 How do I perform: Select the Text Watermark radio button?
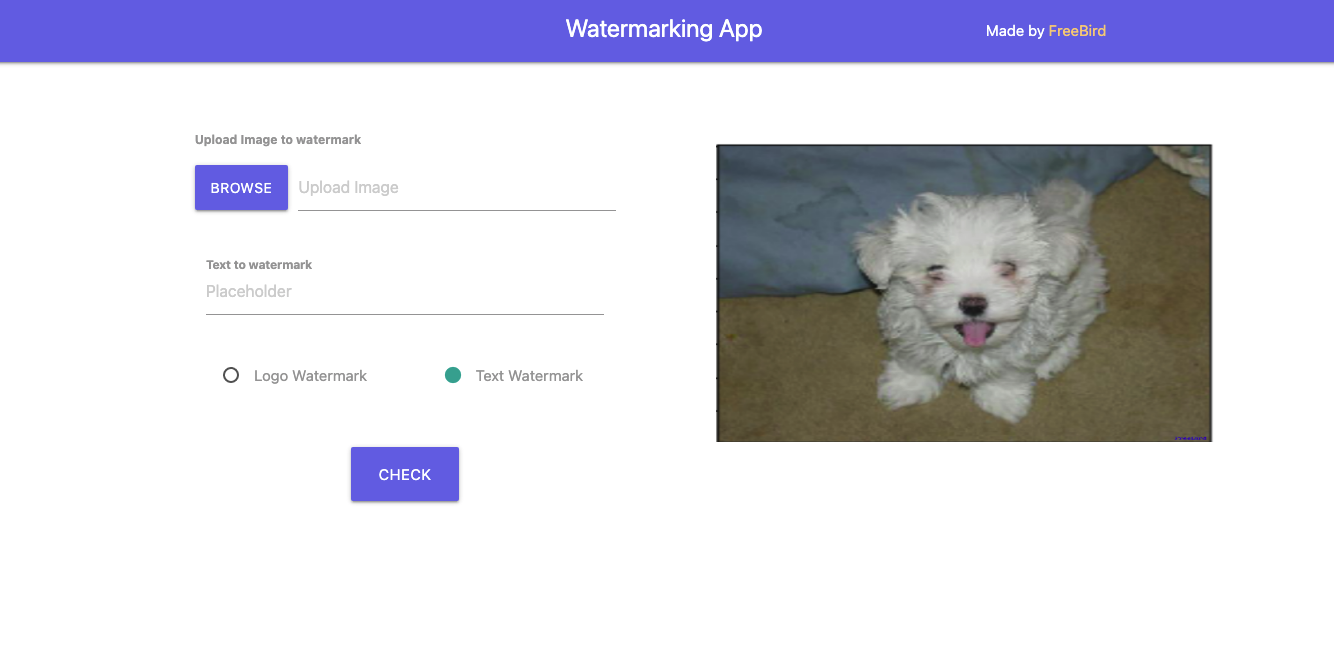[x=453, y=375]
